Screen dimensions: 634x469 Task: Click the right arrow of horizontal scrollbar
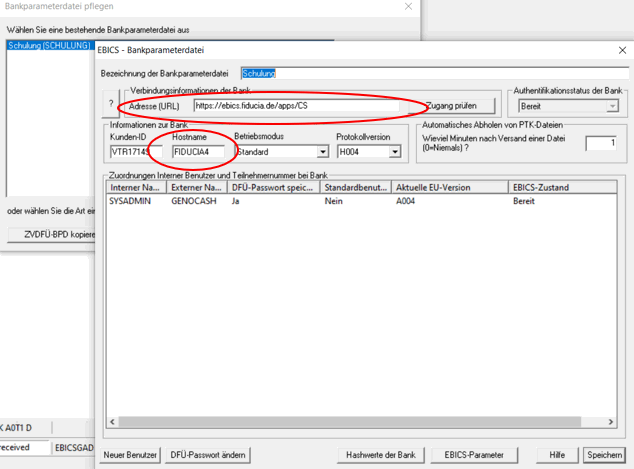611,422
